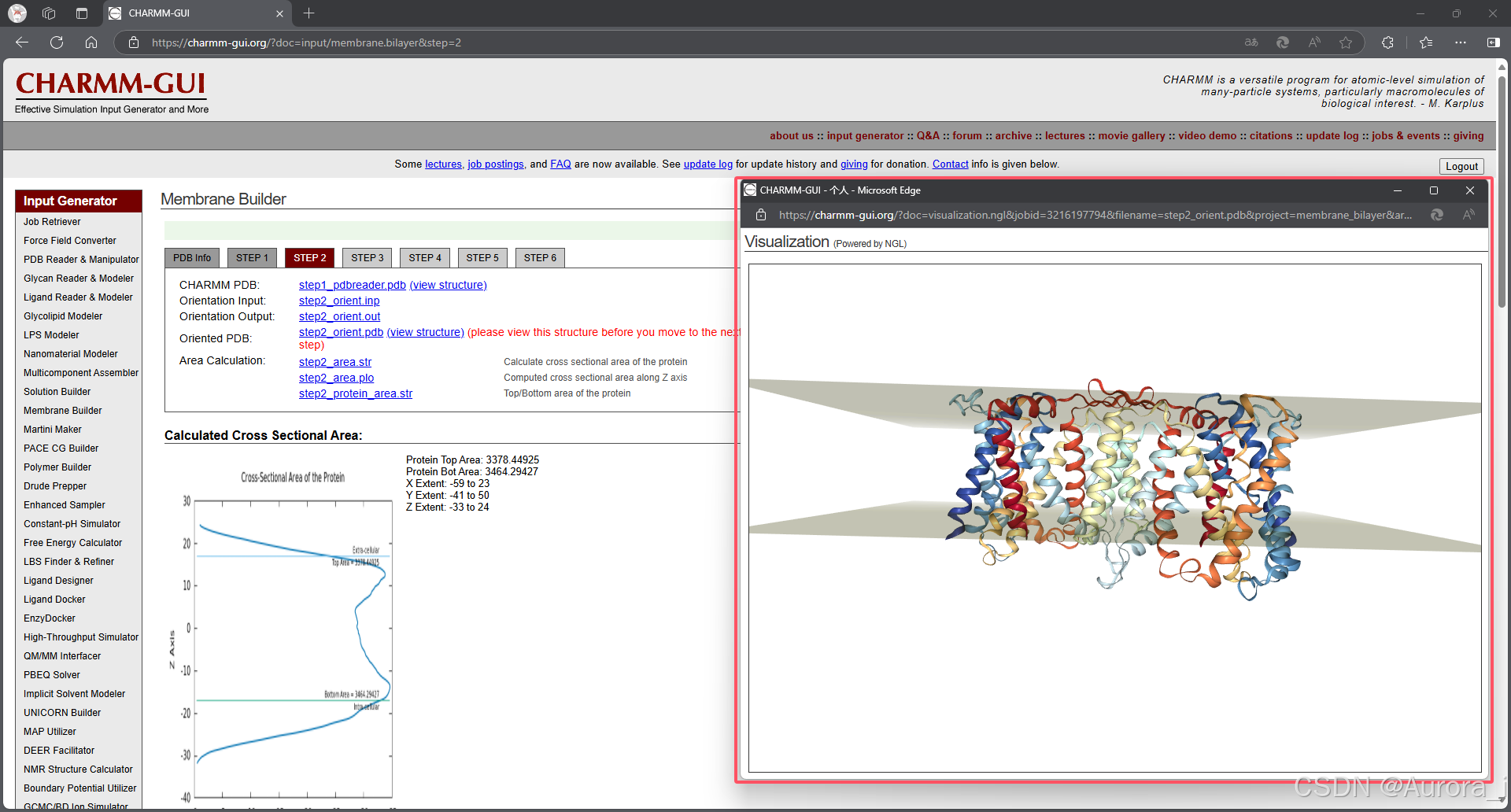The image size is (1511, 812).
Task: Open 'movie gallery' navigation item
Action: [x=1132, y=136]
